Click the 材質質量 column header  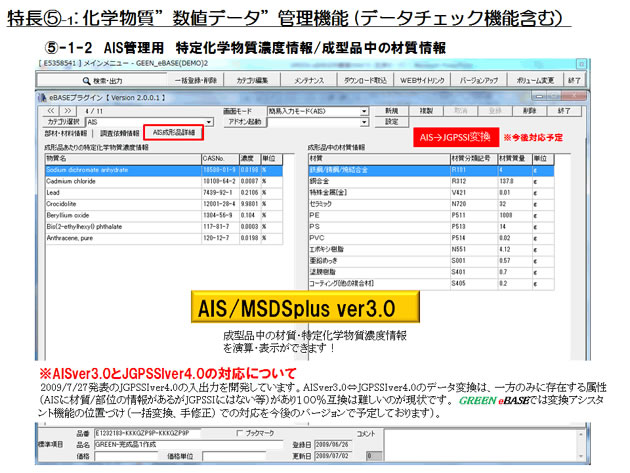coord(515,159)
